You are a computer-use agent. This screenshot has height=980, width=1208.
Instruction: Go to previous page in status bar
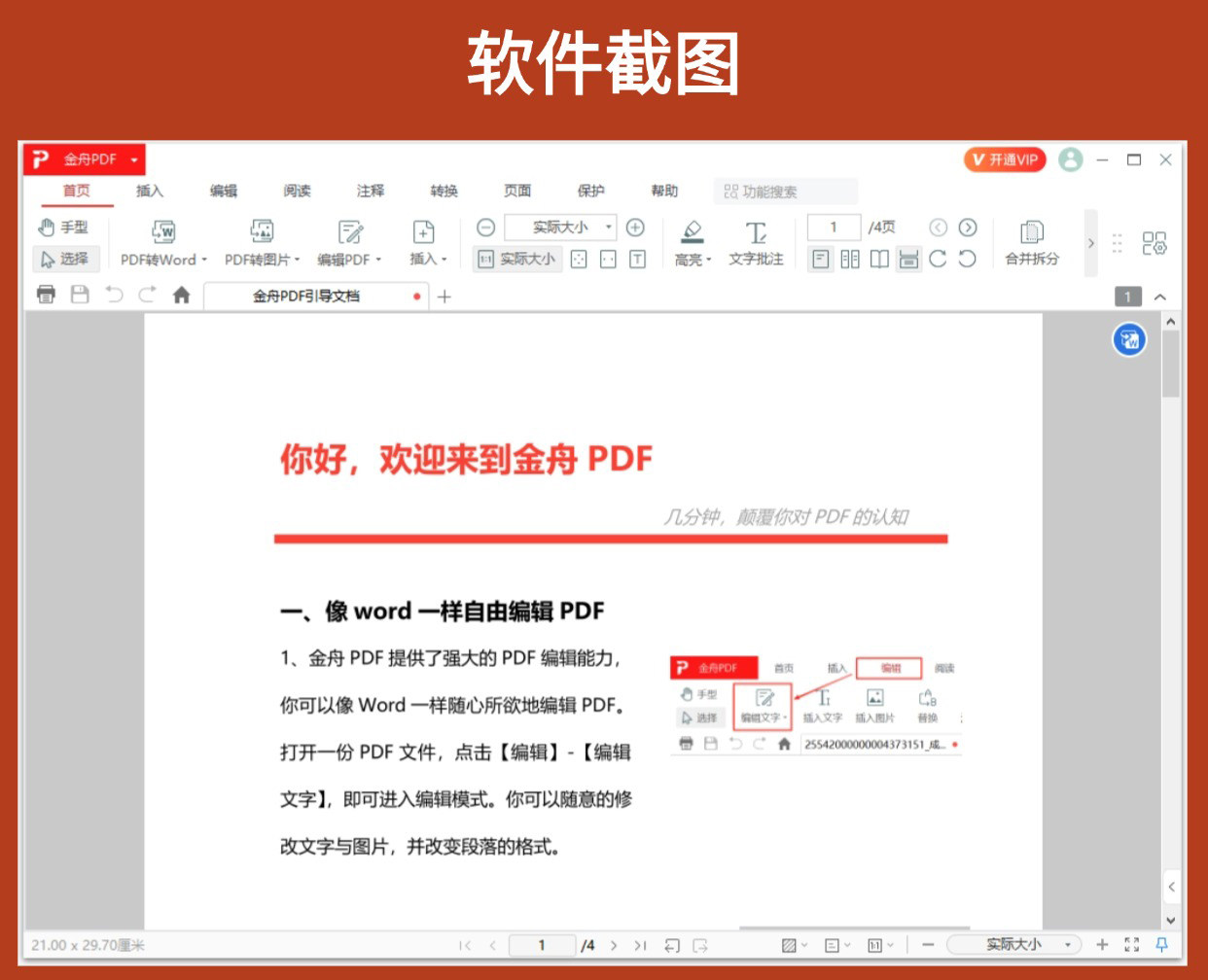click(492, 945)
